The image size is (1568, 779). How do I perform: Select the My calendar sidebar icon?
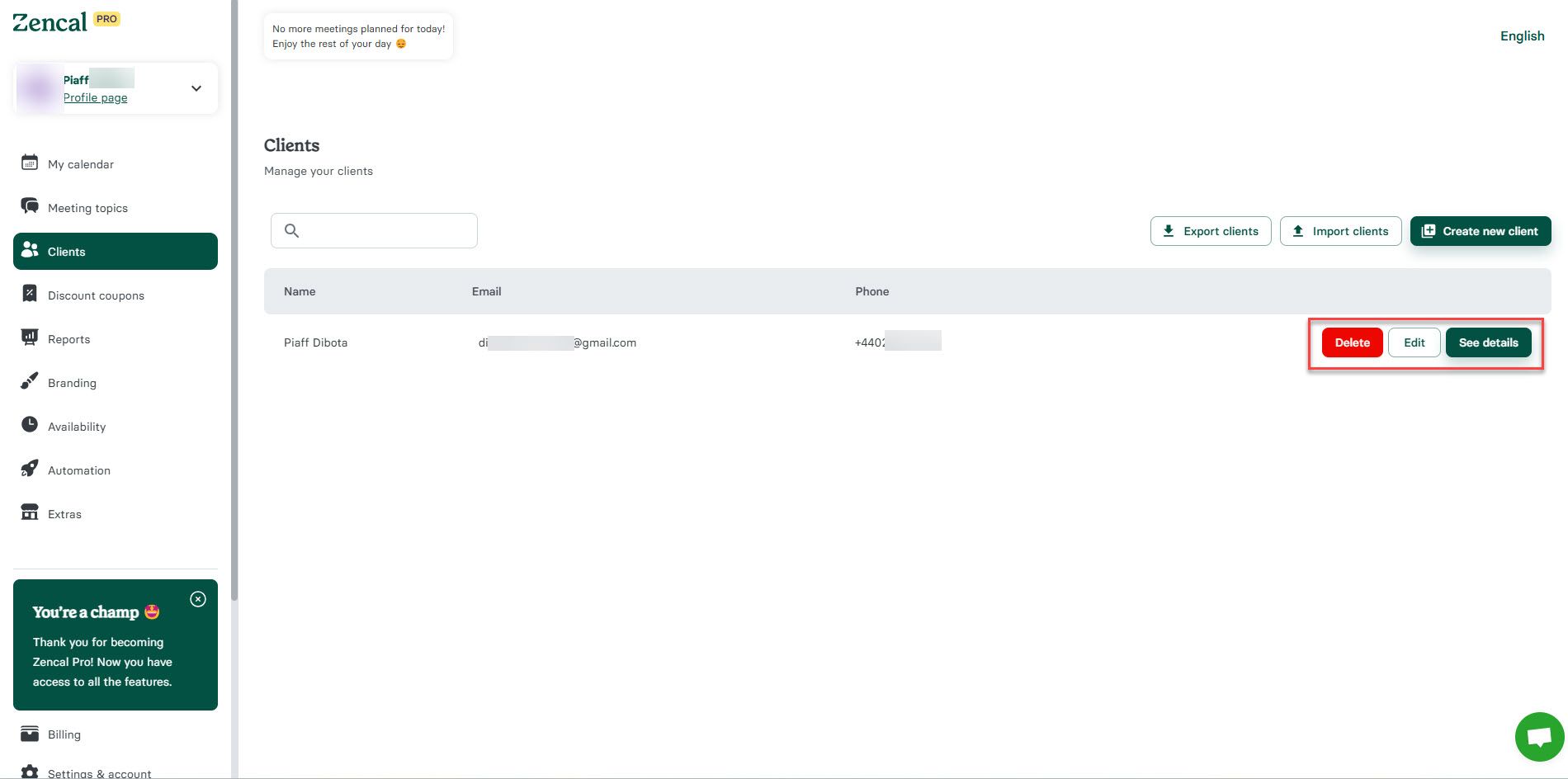click(x=30, y=163)
